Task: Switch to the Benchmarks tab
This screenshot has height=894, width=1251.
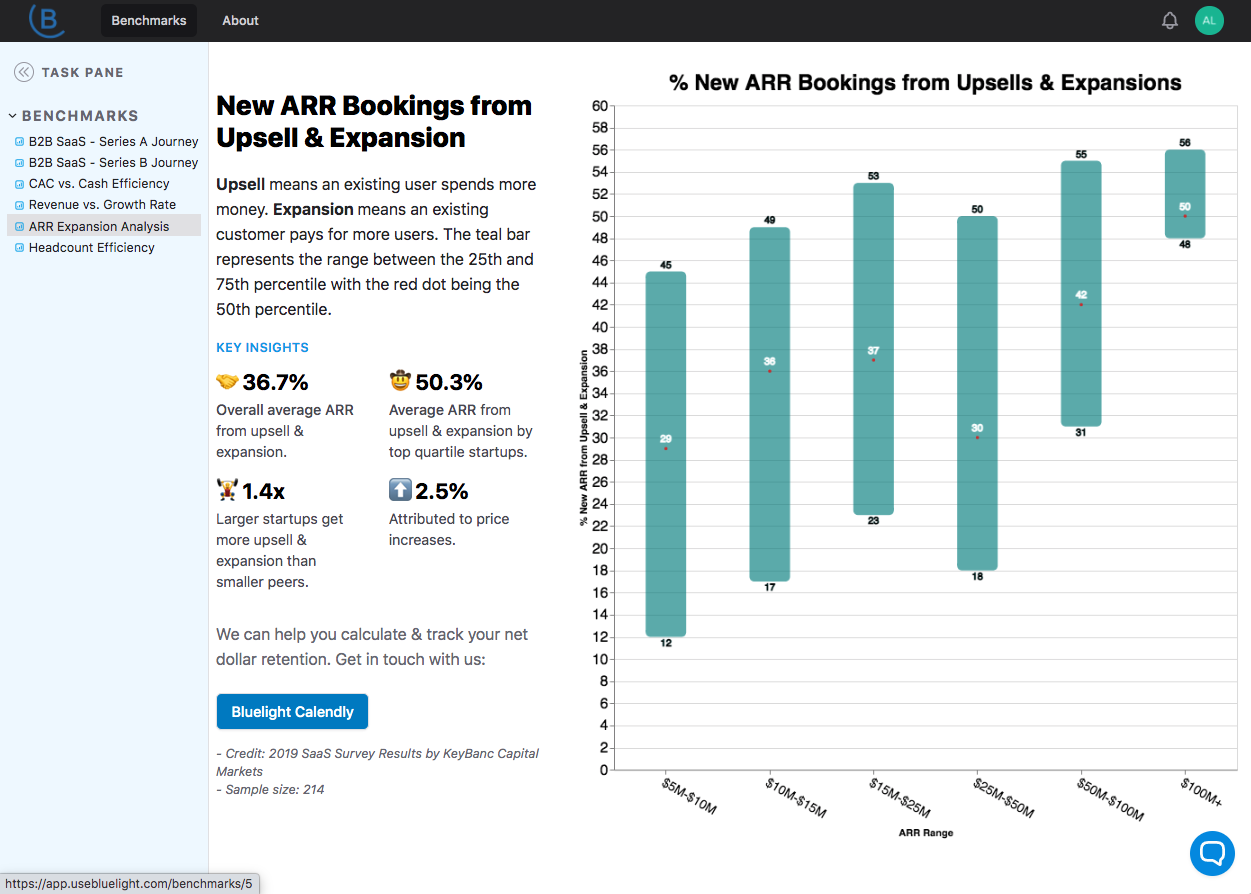Action: click(x=149, y=20)
